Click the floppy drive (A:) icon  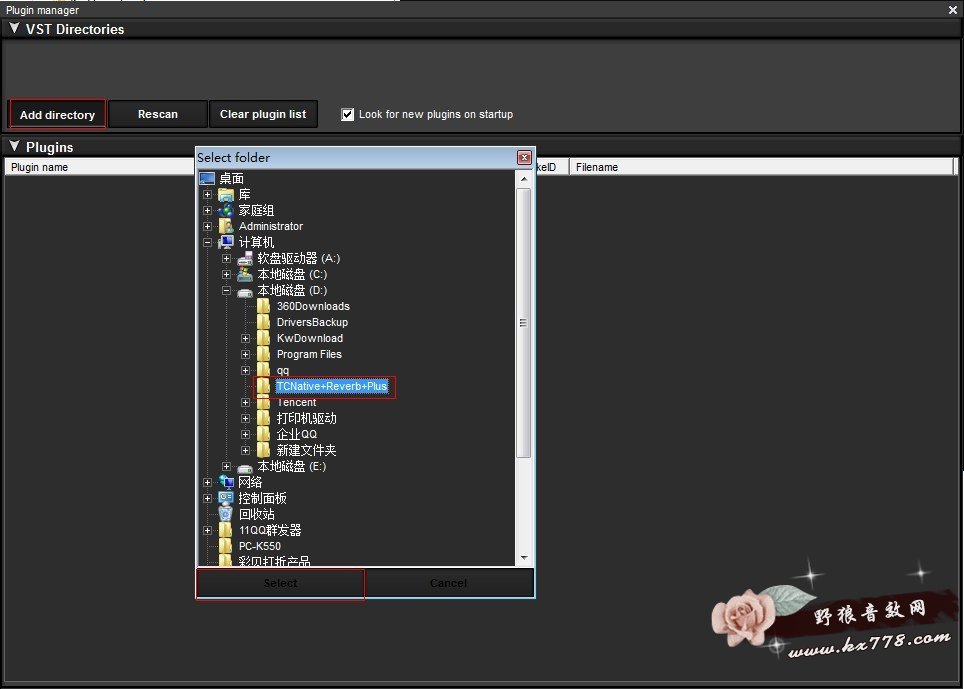pos(245,258)
